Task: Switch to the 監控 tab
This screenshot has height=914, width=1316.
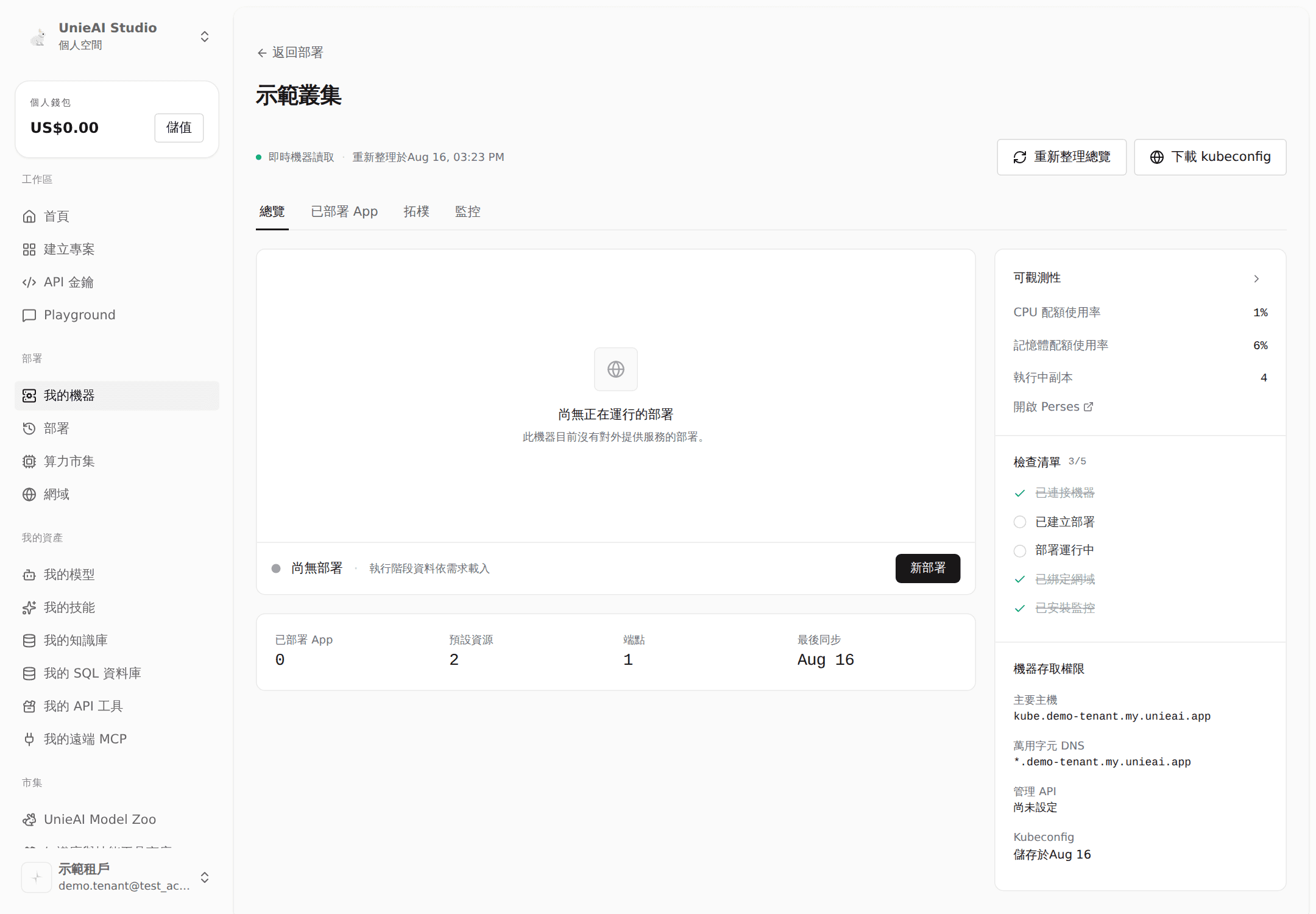Action: (x=468, y=211)
